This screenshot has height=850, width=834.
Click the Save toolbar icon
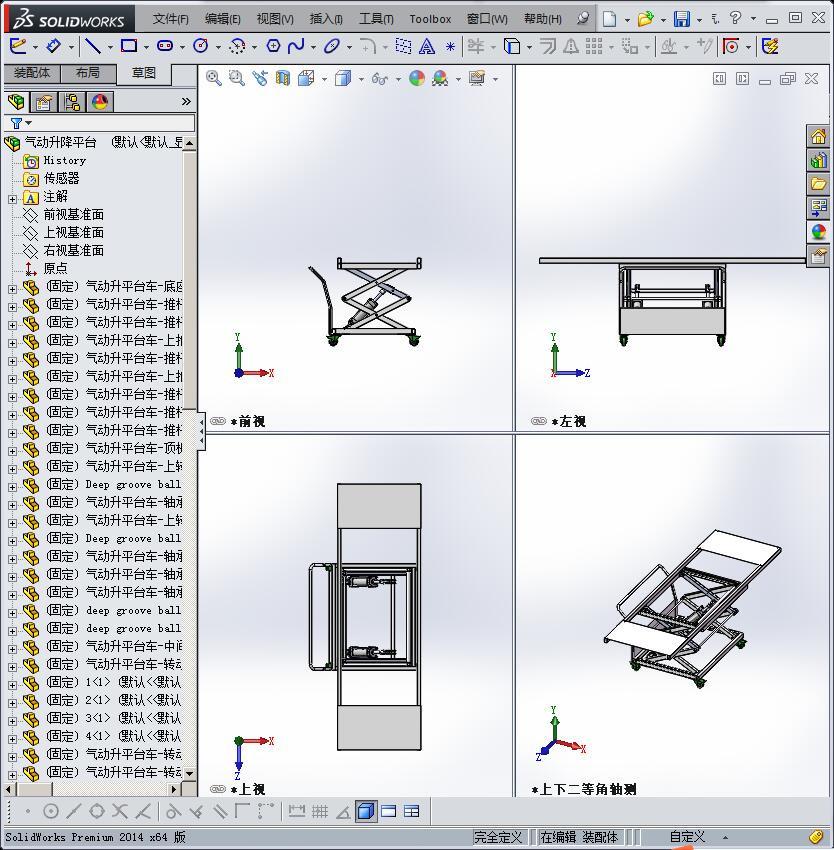coord(682,19)
